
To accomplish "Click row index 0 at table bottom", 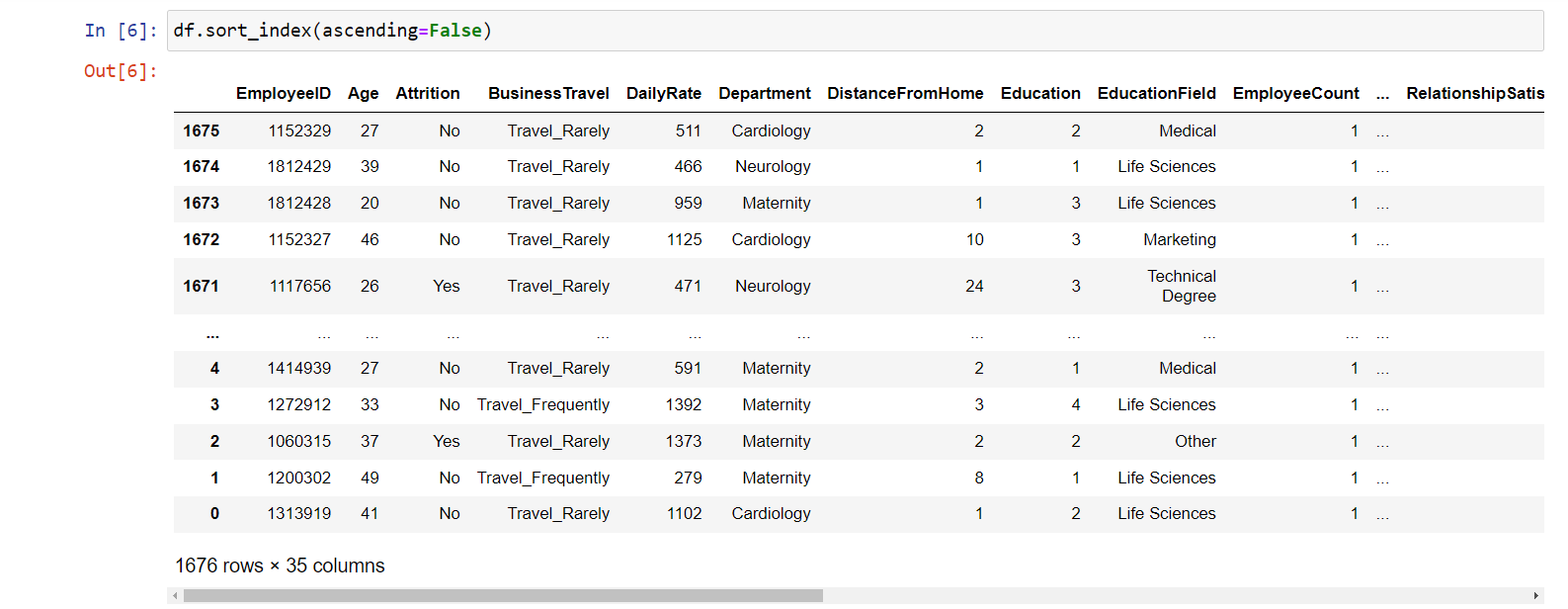I will (214, 514).
